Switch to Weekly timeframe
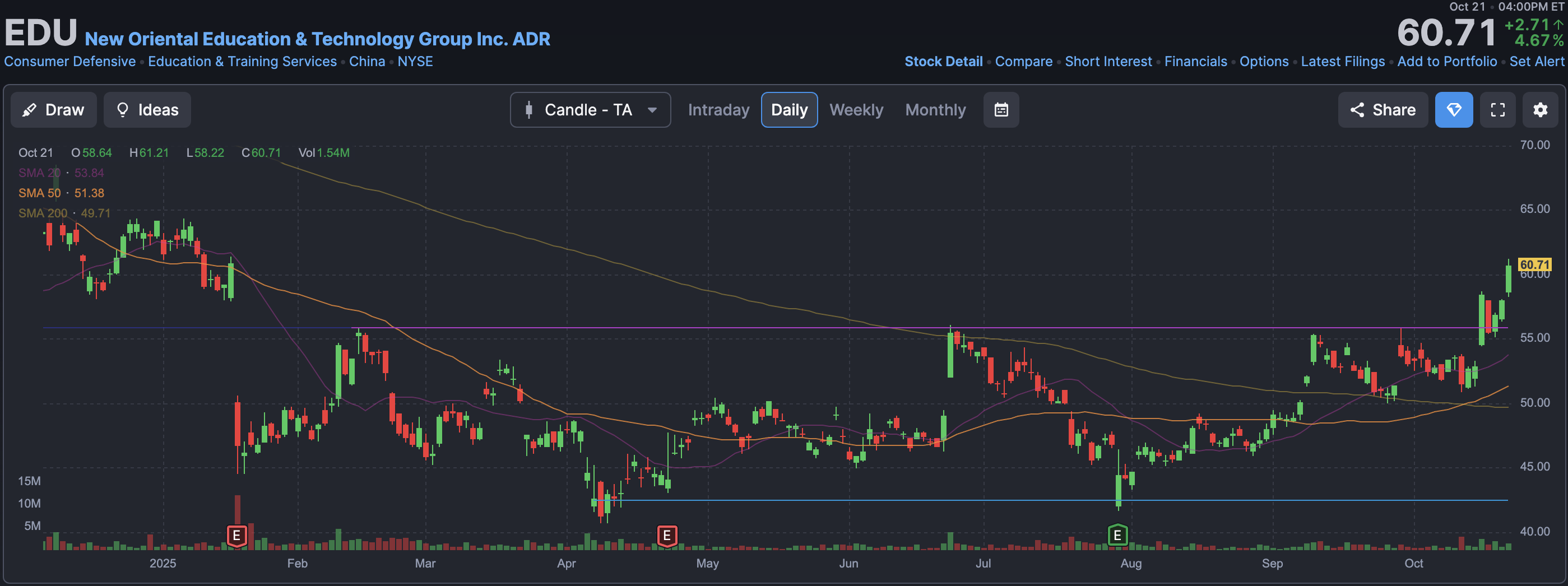The height and width of the screenshot is (586, 1568). (x=856, y=110)
